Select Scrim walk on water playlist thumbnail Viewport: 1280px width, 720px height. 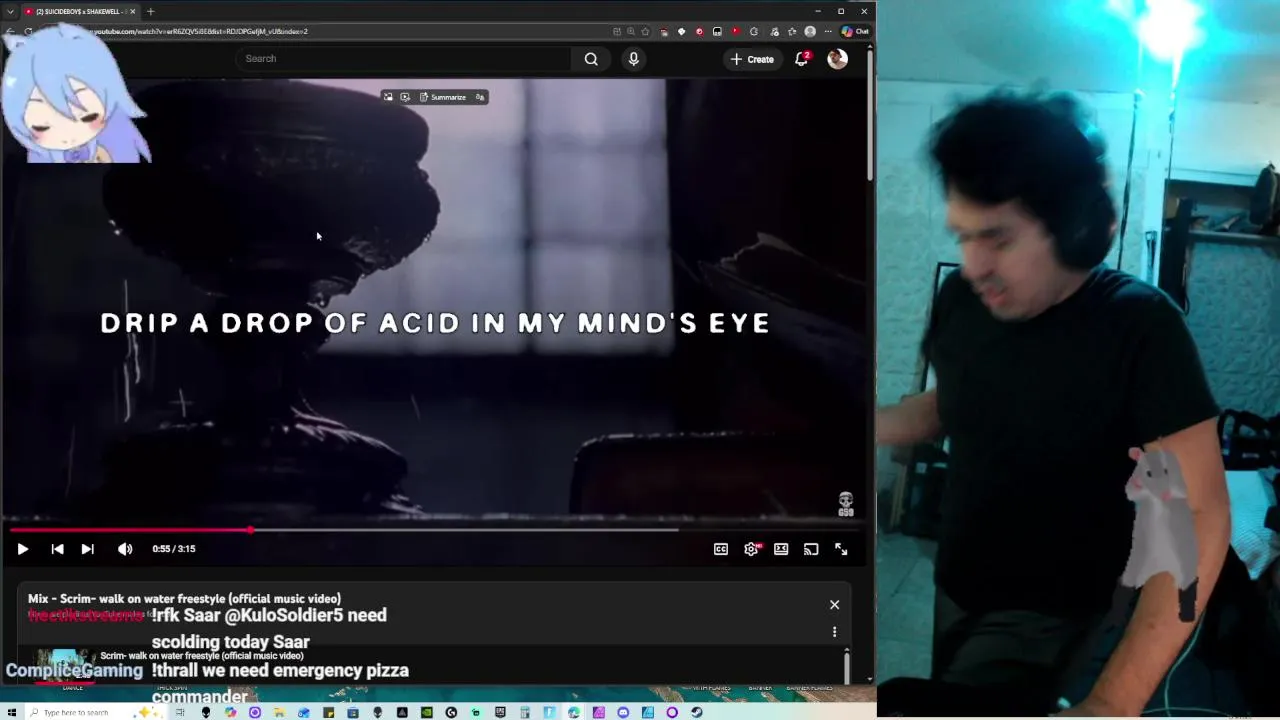[66, 664]
